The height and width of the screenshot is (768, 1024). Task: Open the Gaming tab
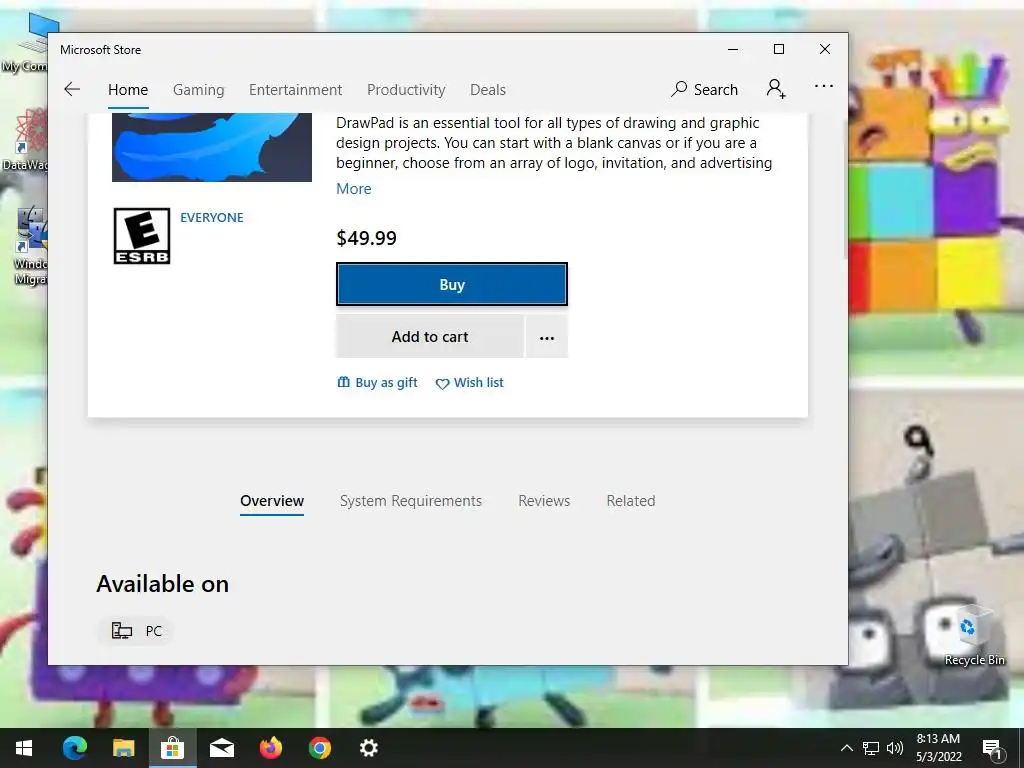point(199,89)
